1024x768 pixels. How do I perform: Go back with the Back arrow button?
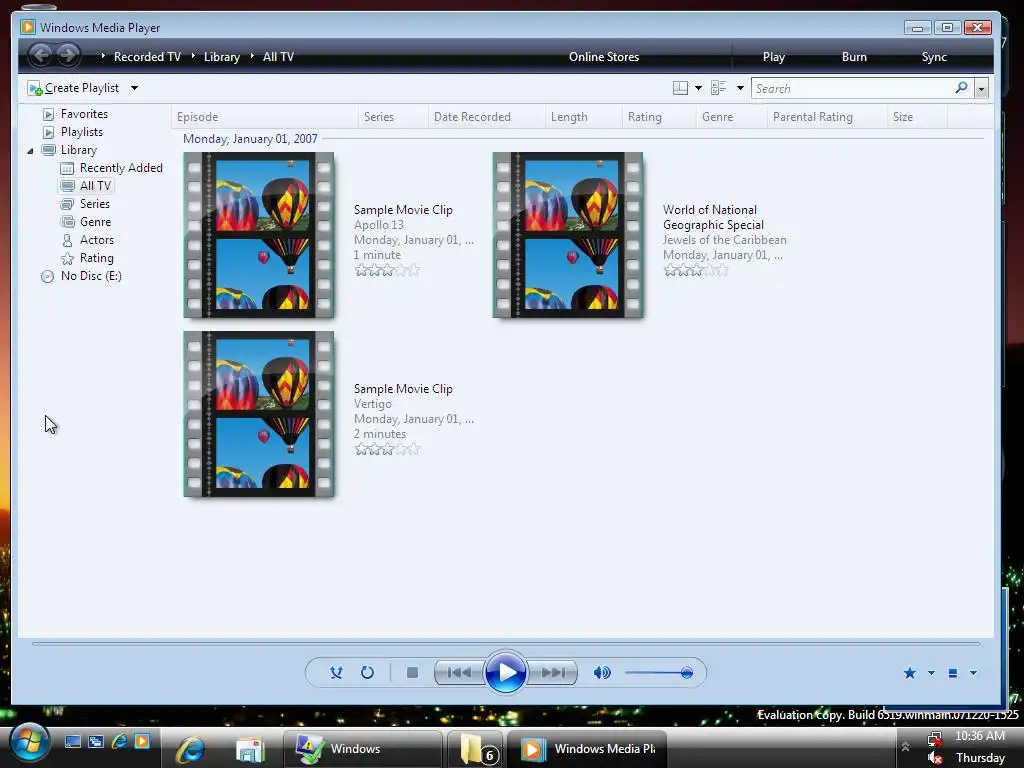tap(40, 55)
